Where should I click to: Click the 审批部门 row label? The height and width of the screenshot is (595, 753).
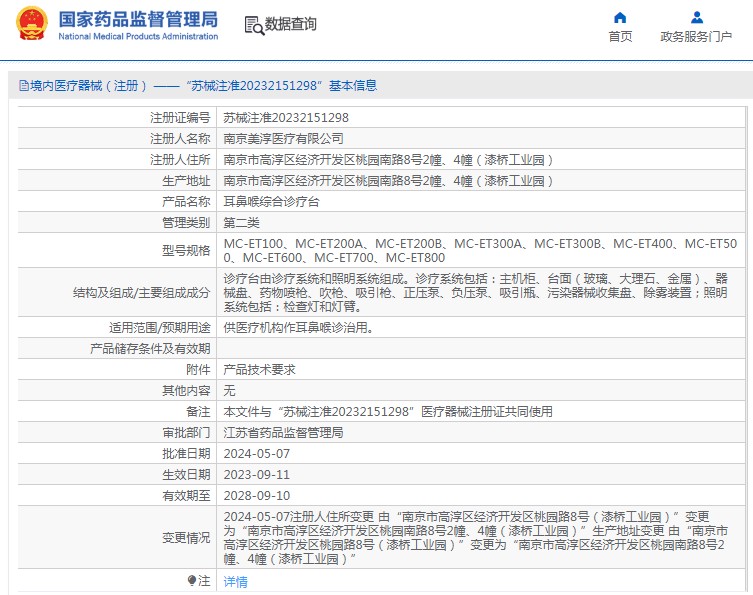(186, 433)
